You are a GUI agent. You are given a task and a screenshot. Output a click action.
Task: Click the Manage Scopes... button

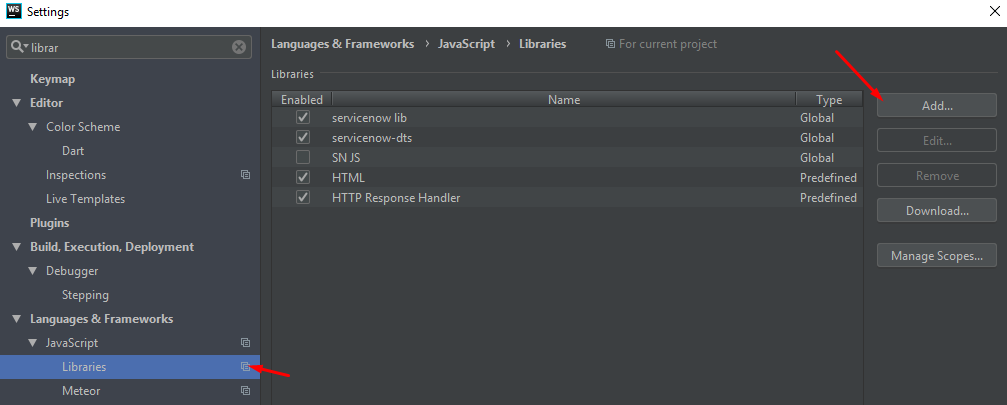pyautogui.click(x=936, y=255)
